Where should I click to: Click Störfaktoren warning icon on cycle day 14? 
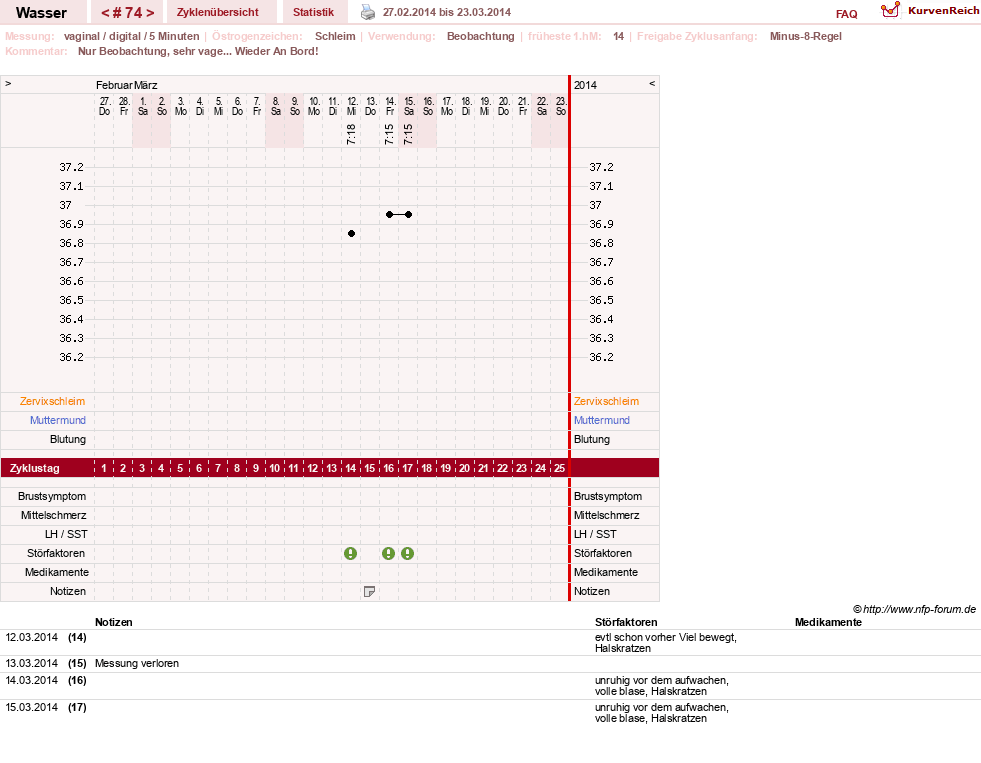[x=350, y=553]
